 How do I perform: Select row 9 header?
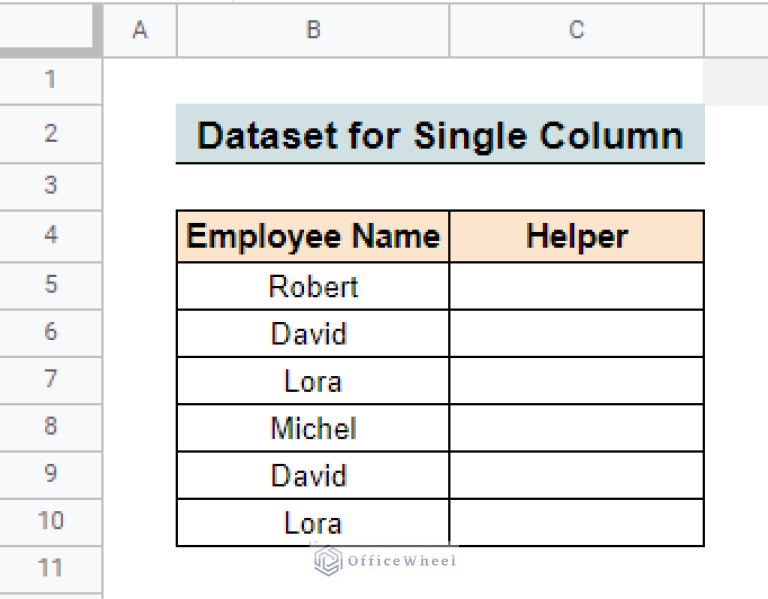(51, 475)
